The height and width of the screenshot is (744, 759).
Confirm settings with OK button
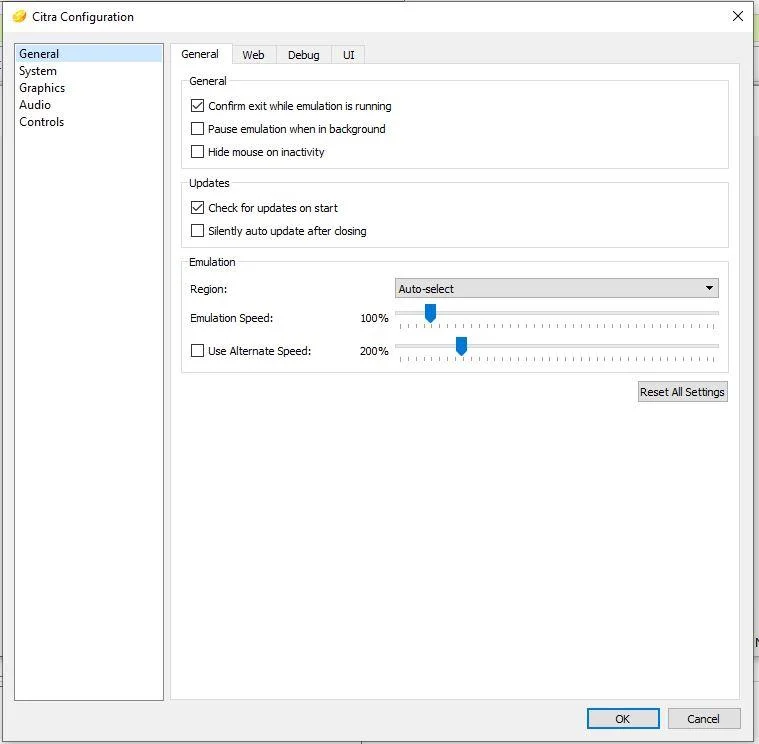coord(623,718)
